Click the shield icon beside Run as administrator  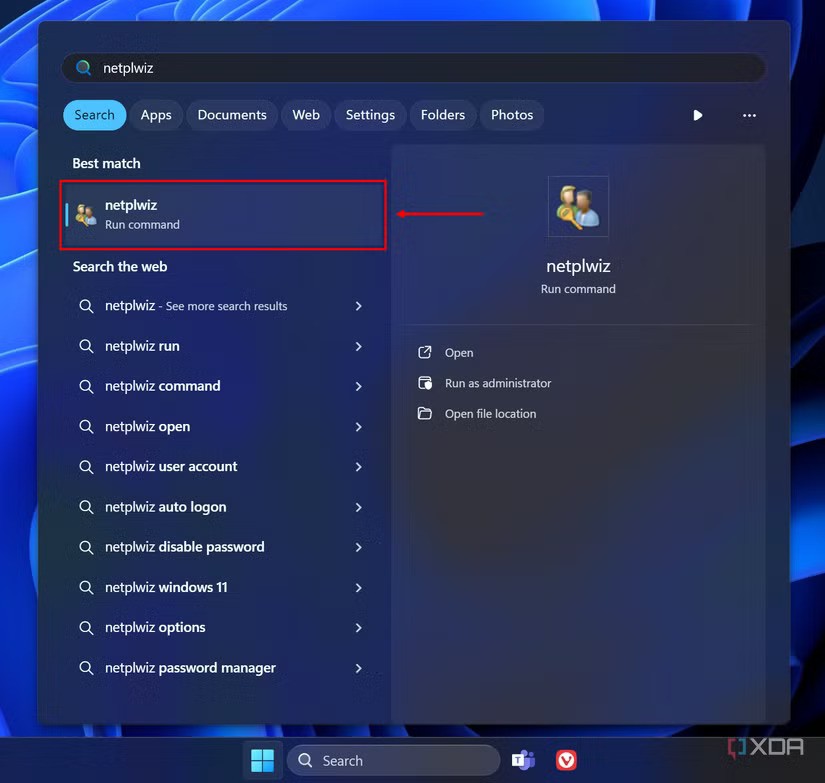click(424, 383)
